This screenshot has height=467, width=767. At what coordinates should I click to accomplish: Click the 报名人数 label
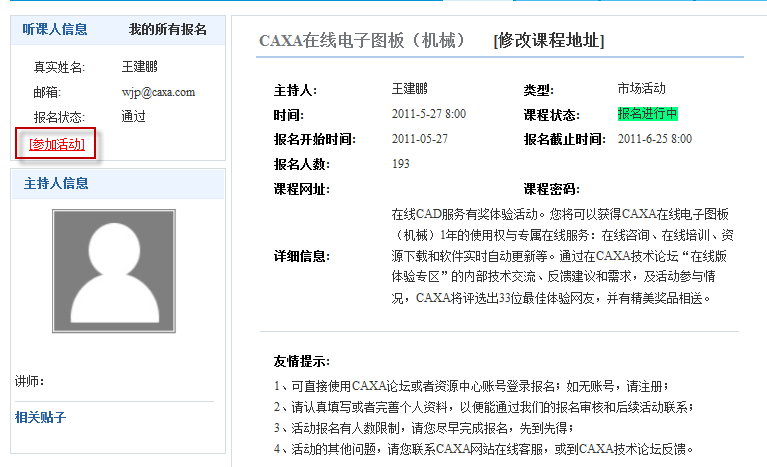[302, 164]
